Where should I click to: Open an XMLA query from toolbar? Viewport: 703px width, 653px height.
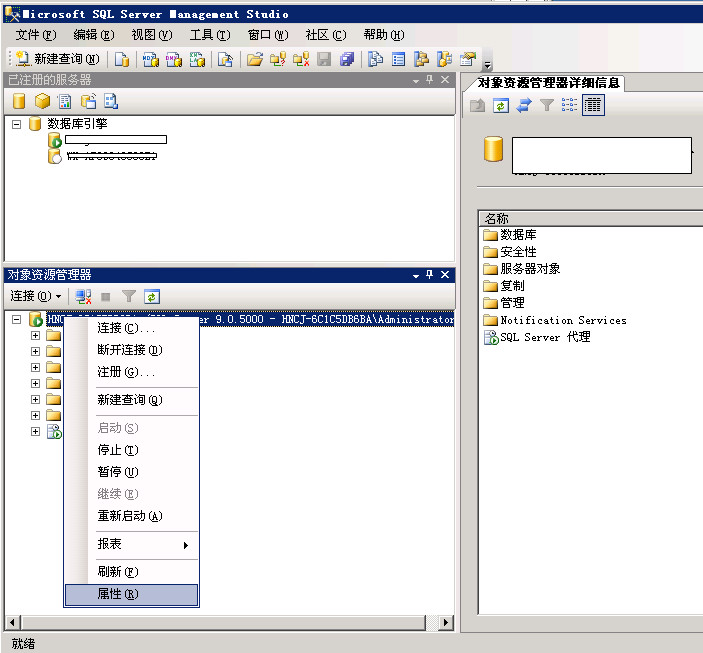(x=197, y=59)
